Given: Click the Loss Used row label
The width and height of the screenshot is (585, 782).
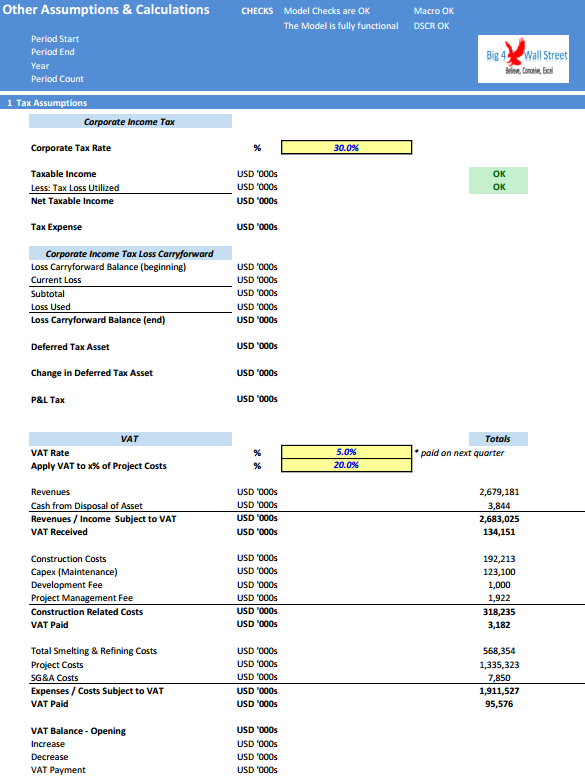Looking at the screenshot, I should pos(50,307).
